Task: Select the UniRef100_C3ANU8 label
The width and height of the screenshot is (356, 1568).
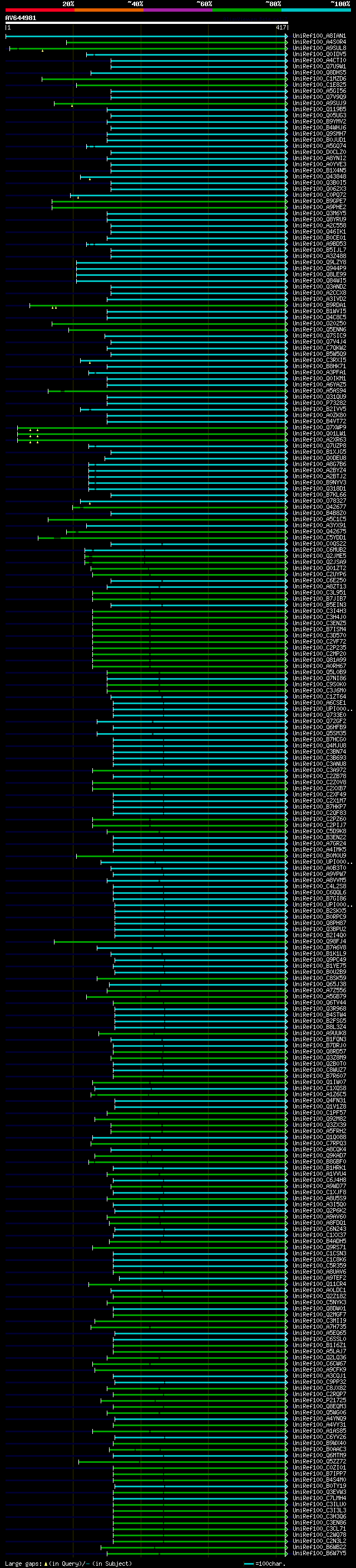Action: click(x=319, y=764)
